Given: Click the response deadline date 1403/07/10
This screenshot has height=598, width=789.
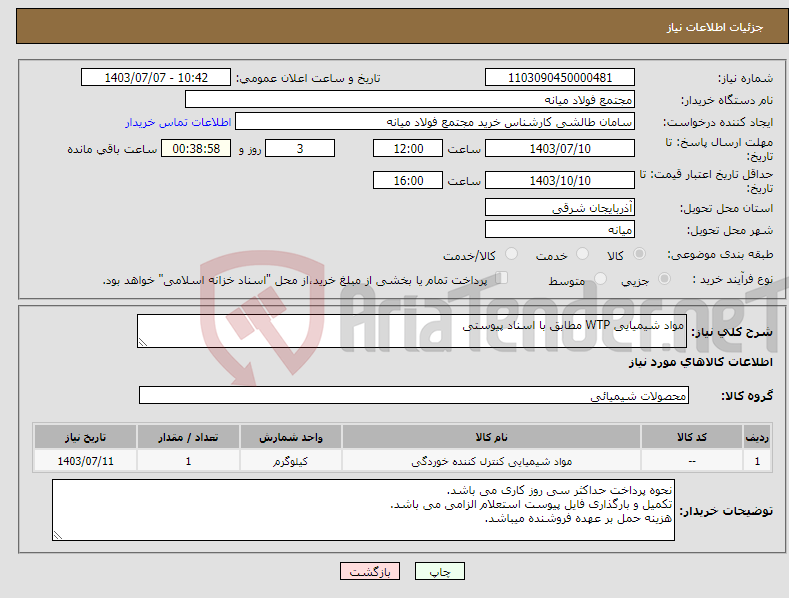Looking at the screenshot, I should (560, 148).
